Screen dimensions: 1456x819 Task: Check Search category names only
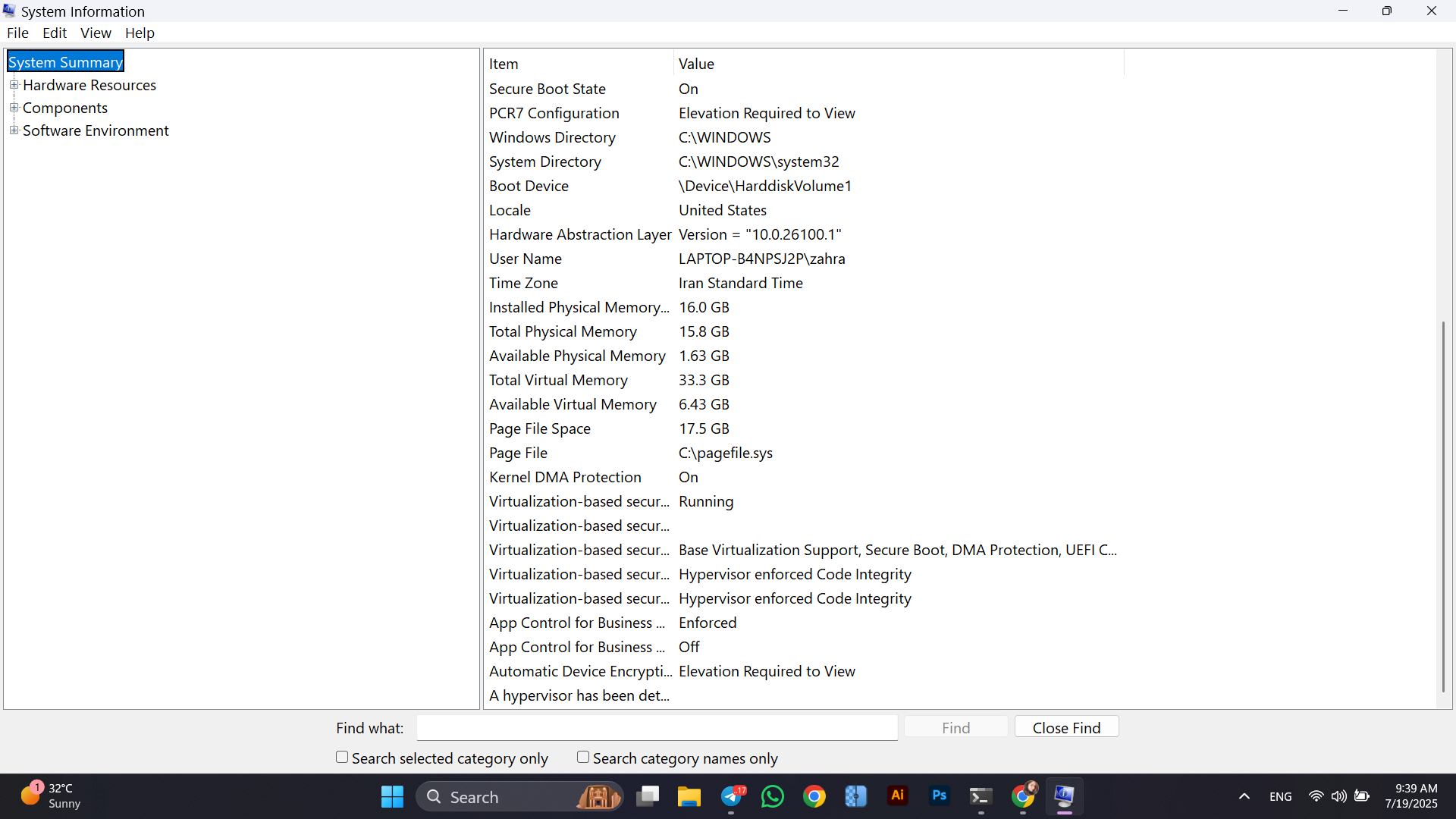pos(583,757)
